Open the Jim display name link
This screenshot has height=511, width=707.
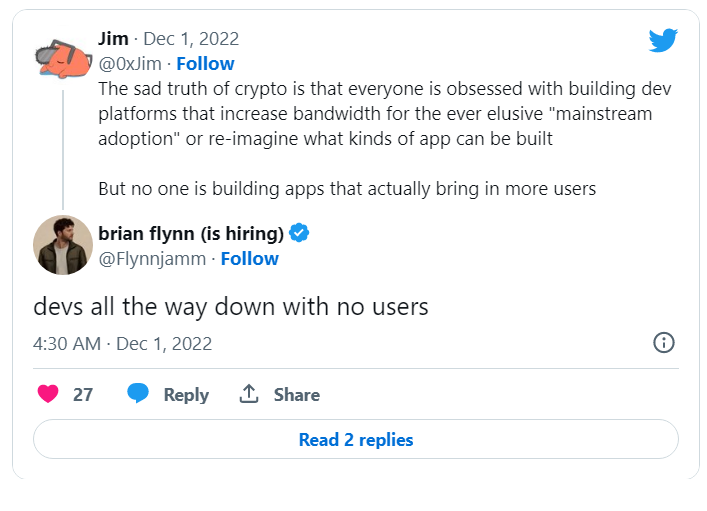(113, 39)
